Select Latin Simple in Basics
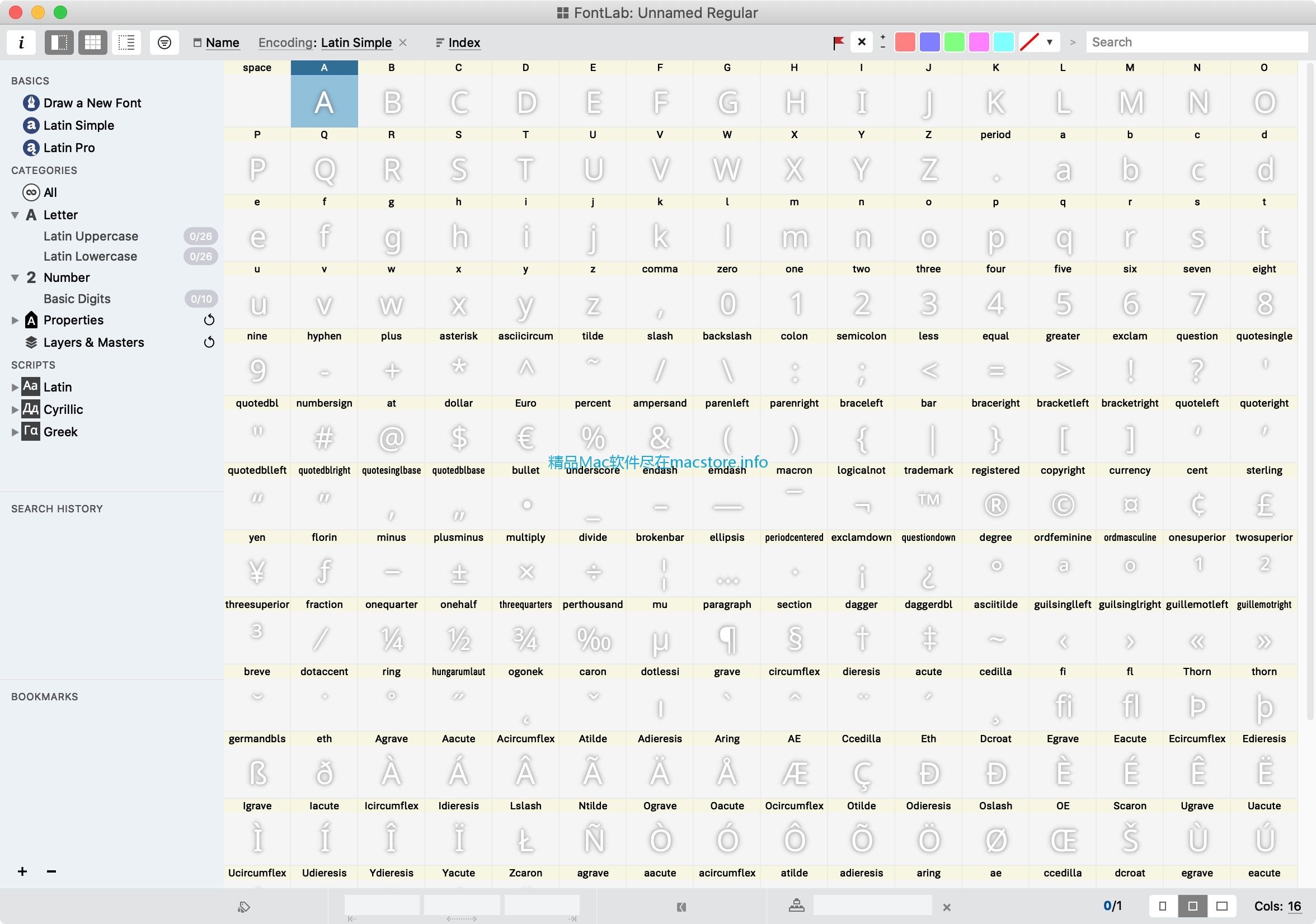Screen dimensions: 1316x924 (x=78, y=125)
